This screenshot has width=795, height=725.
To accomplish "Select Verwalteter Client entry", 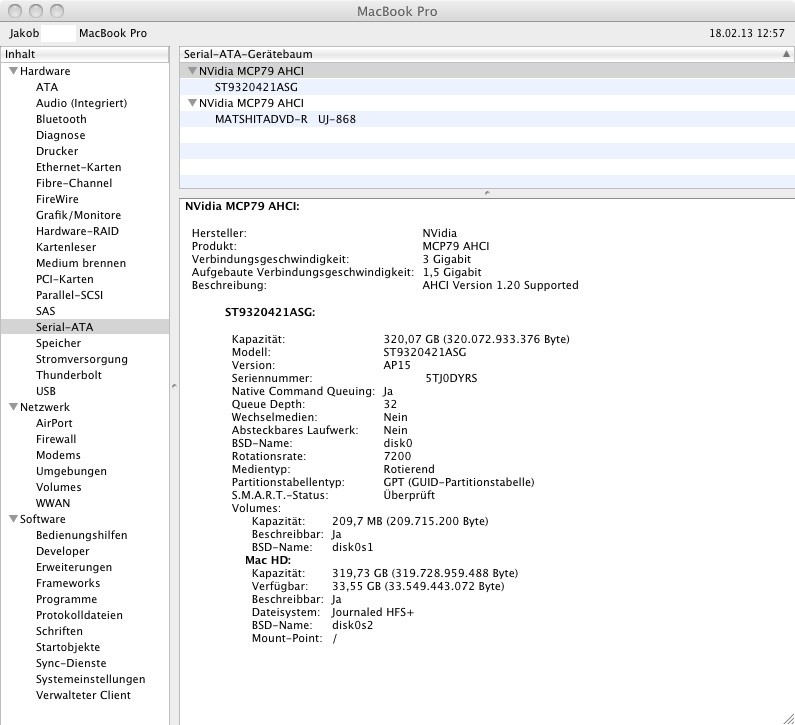I will pos(83,695).
